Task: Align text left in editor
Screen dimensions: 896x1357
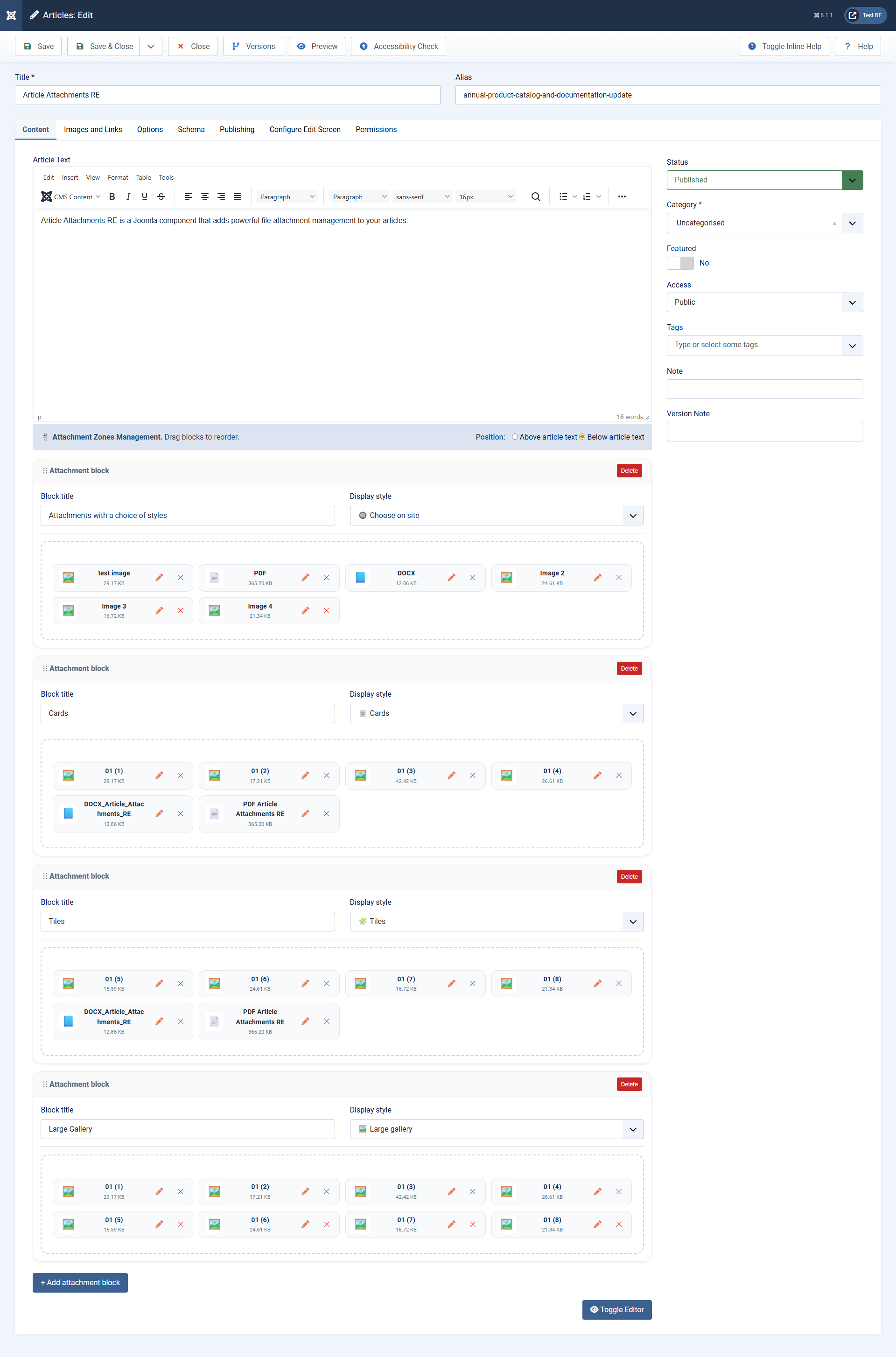Action: click(x=188, y=196)
